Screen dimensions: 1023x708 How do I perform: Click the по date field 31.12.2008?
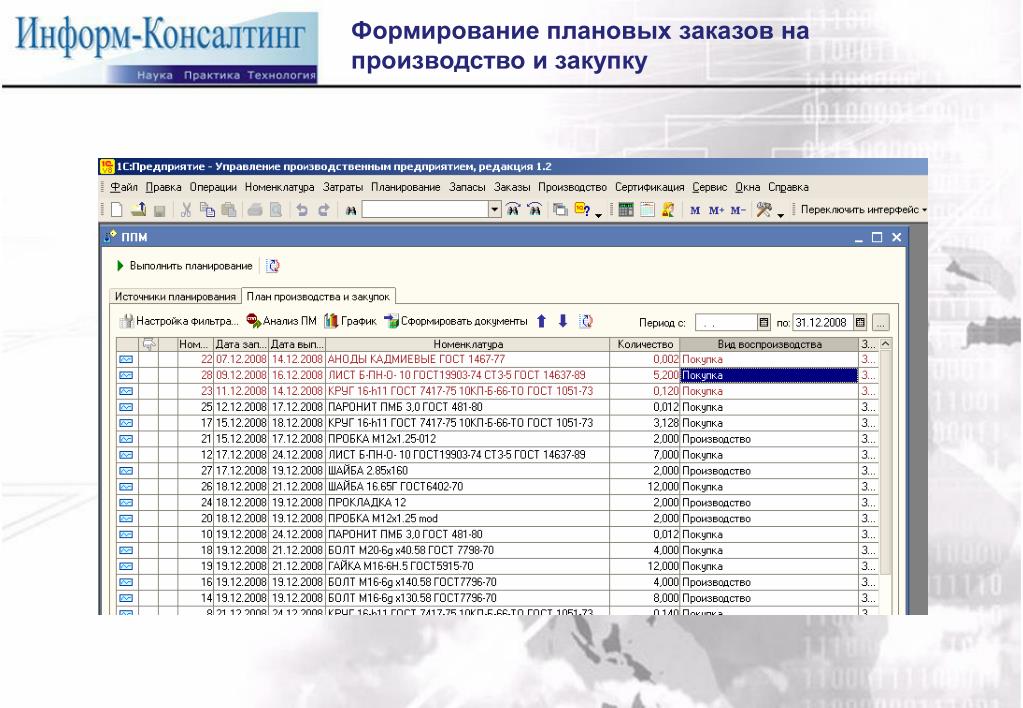(x=822, y=322)
